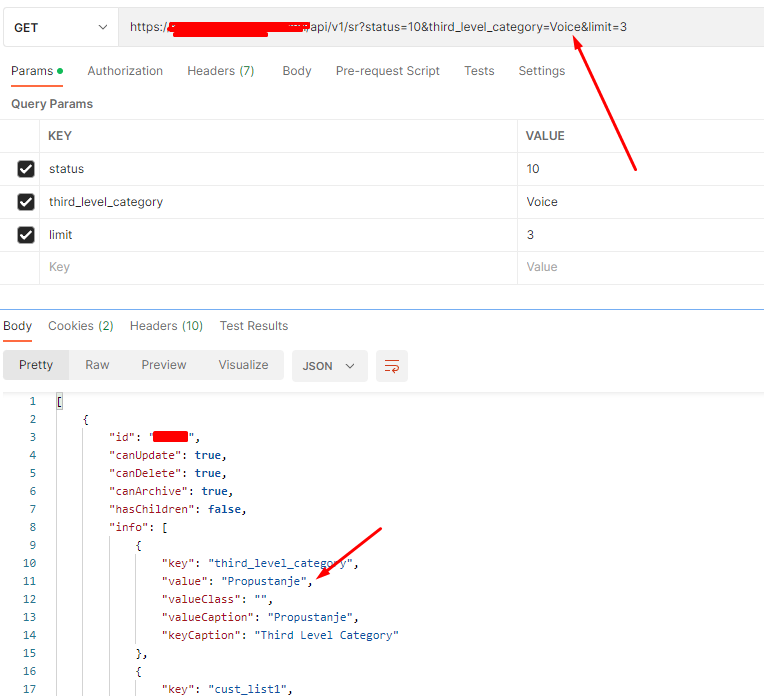
Task: Open the Test Results tab
Action: [253, 326]
